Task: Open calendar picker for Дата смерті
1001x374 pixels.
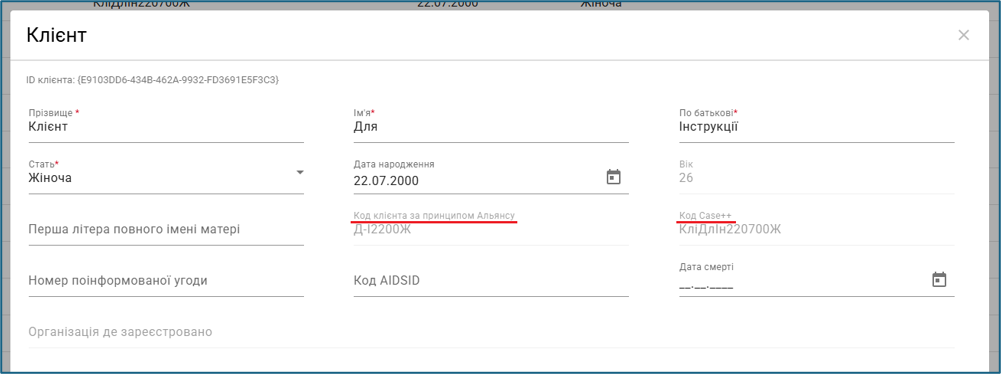Action: point(939,280)
